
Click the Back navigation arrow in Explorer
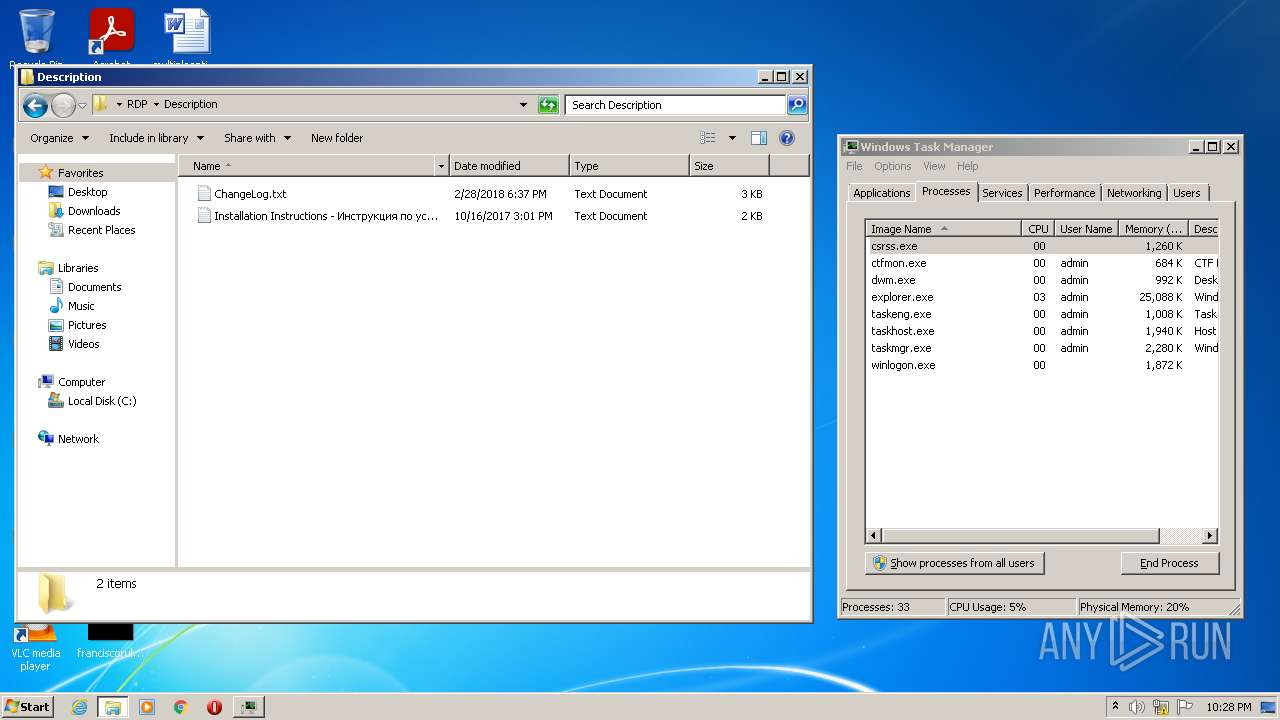tap(35, 105)
